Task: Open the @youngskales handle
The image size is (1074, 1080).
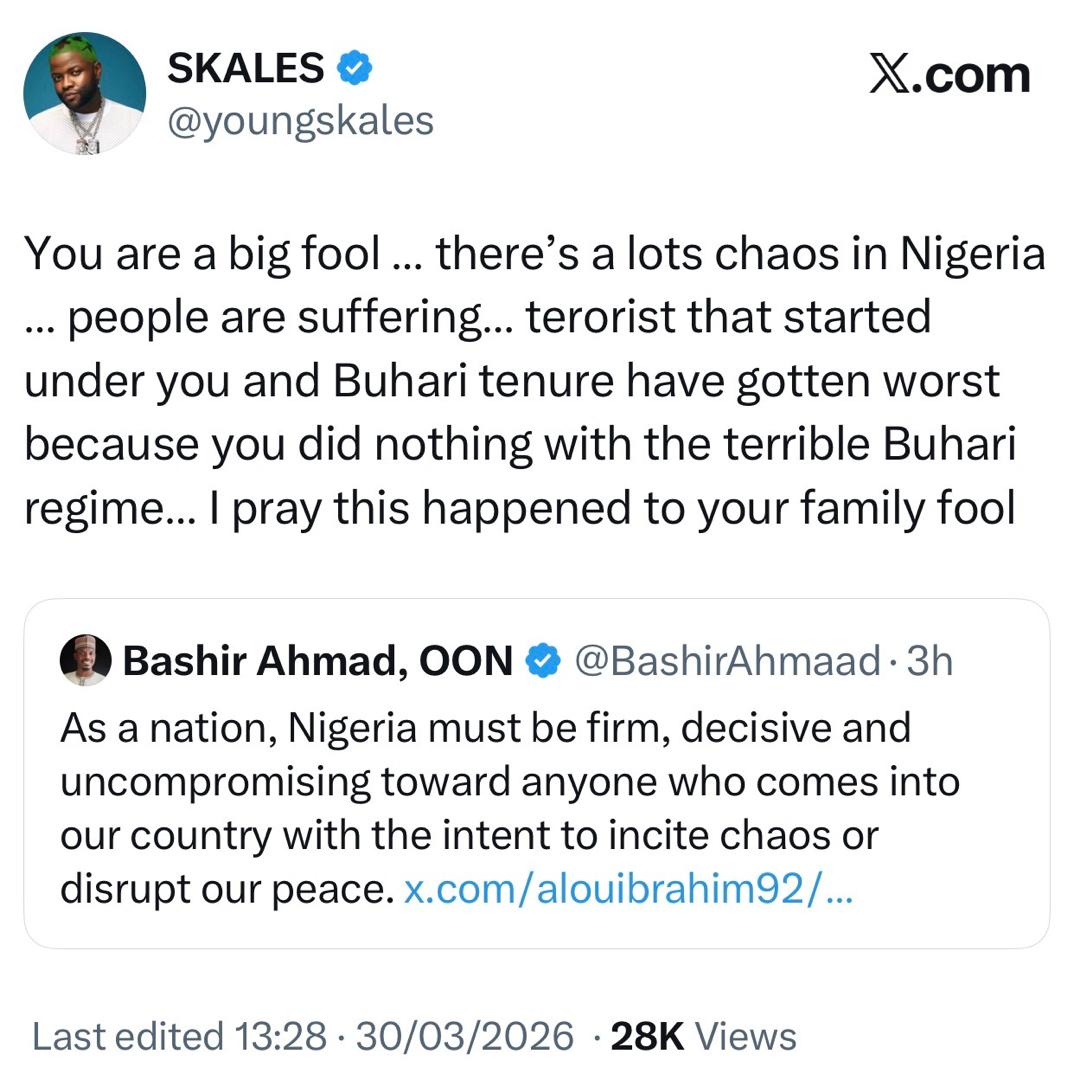Action: pyautogui.click(x=300, y=121)
